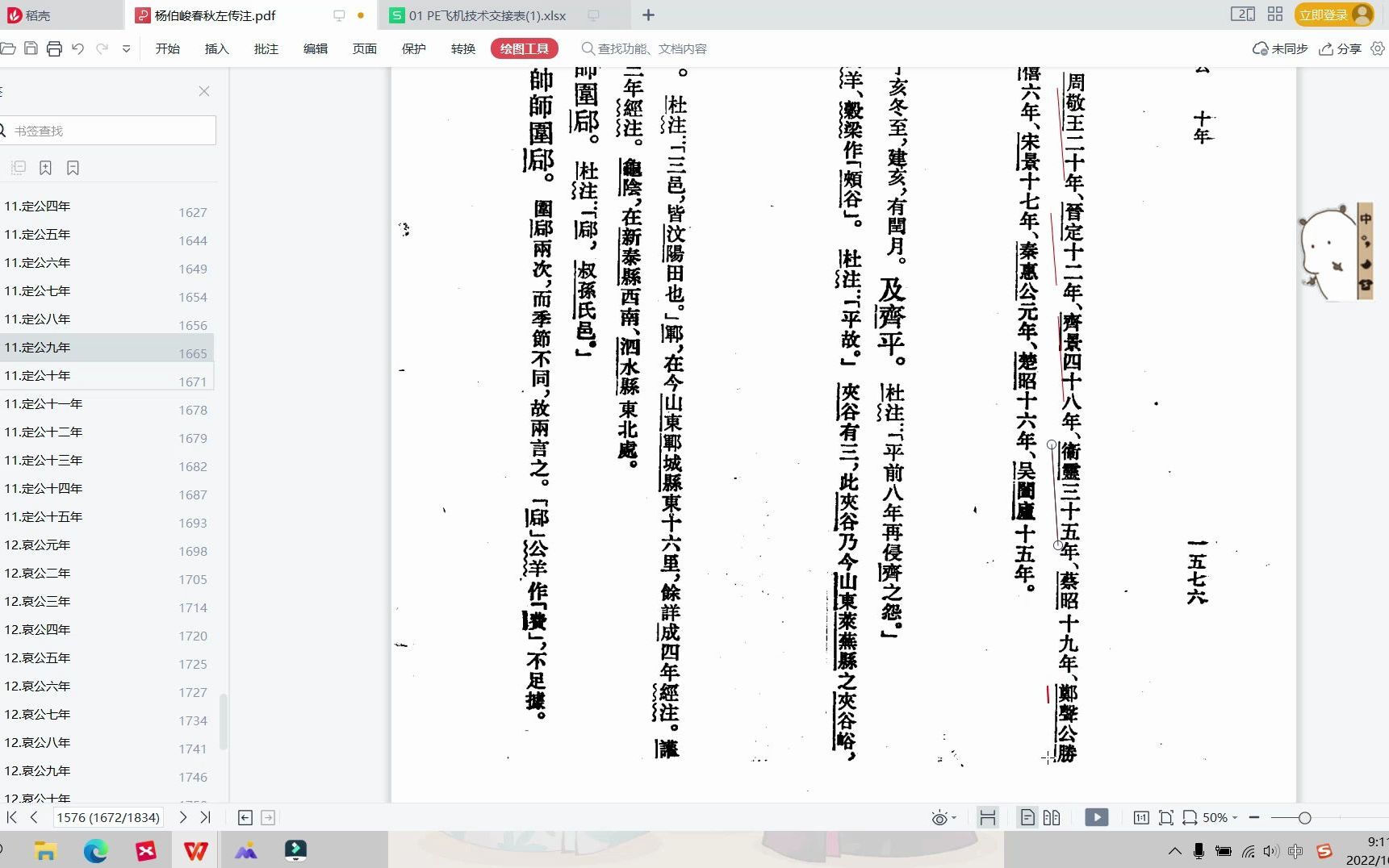This screenshot has width=1389, height=868.
Task: Open Microsoft Edge from taskbar
Action: pos(95,850)
